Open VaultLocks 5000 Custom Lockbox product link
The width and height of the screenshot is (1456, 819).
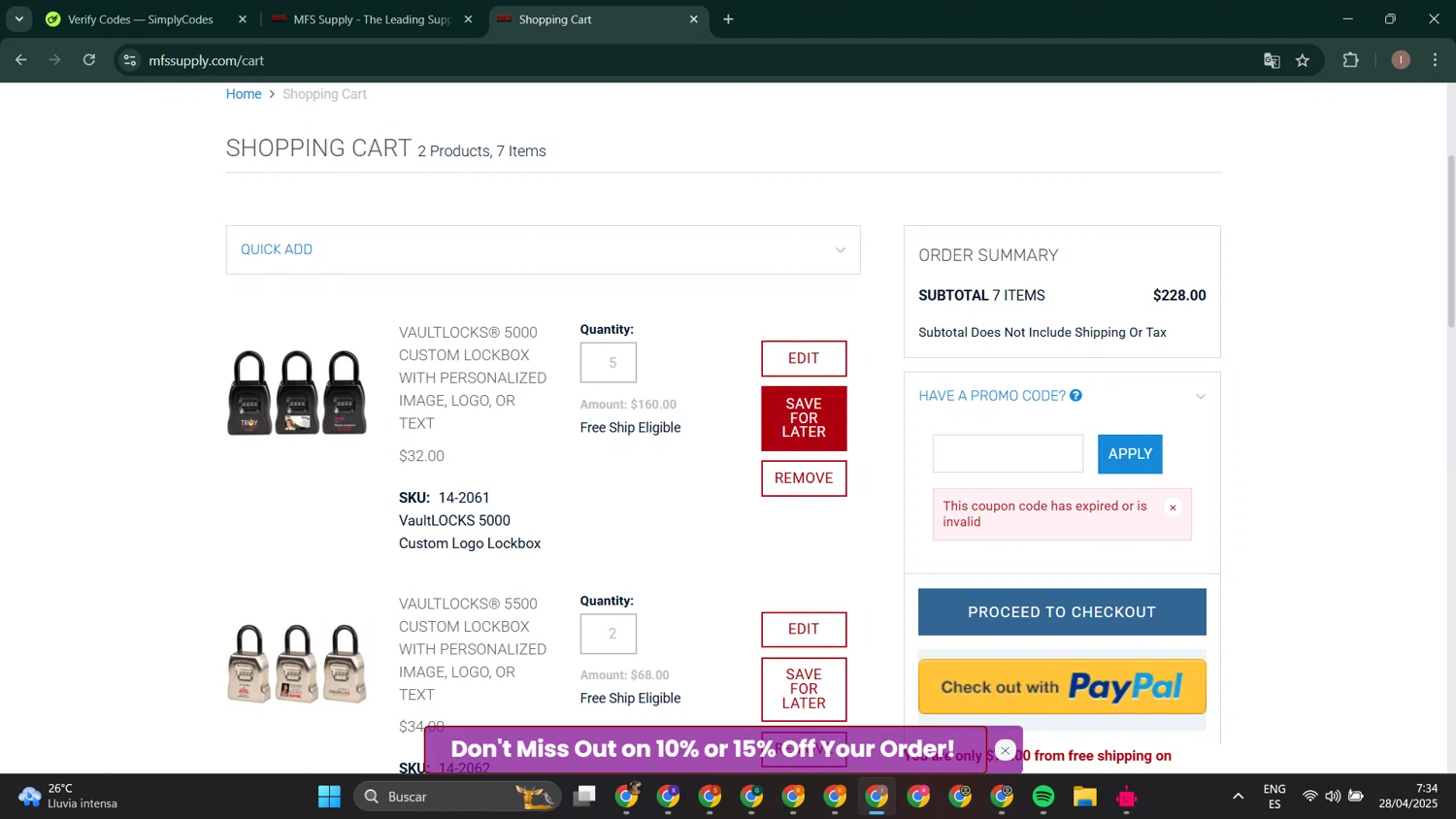[473, 377]
